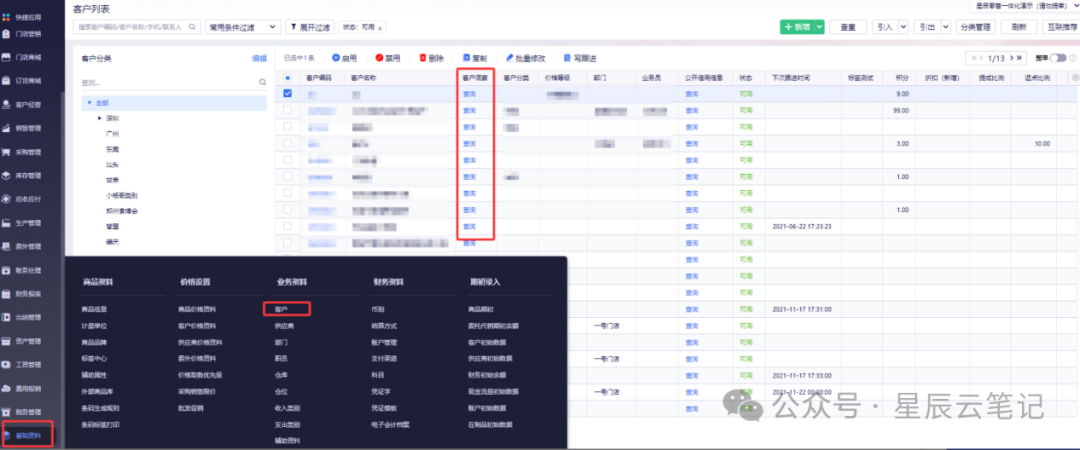Choose 商品期初 under 期初录入 menu
The image size is (1080, 450).
[481, 309]
